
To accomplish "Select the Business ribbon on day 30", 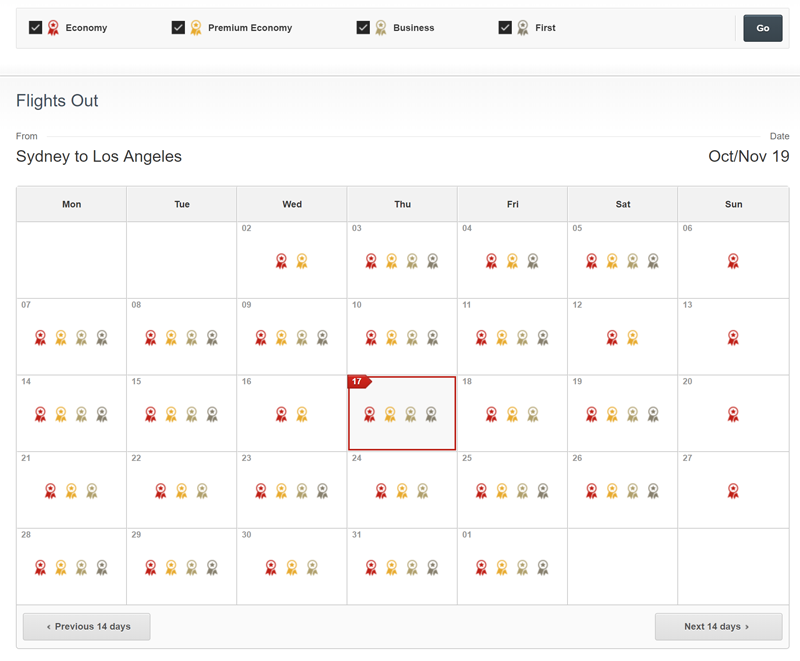I will tap(312, 567).
